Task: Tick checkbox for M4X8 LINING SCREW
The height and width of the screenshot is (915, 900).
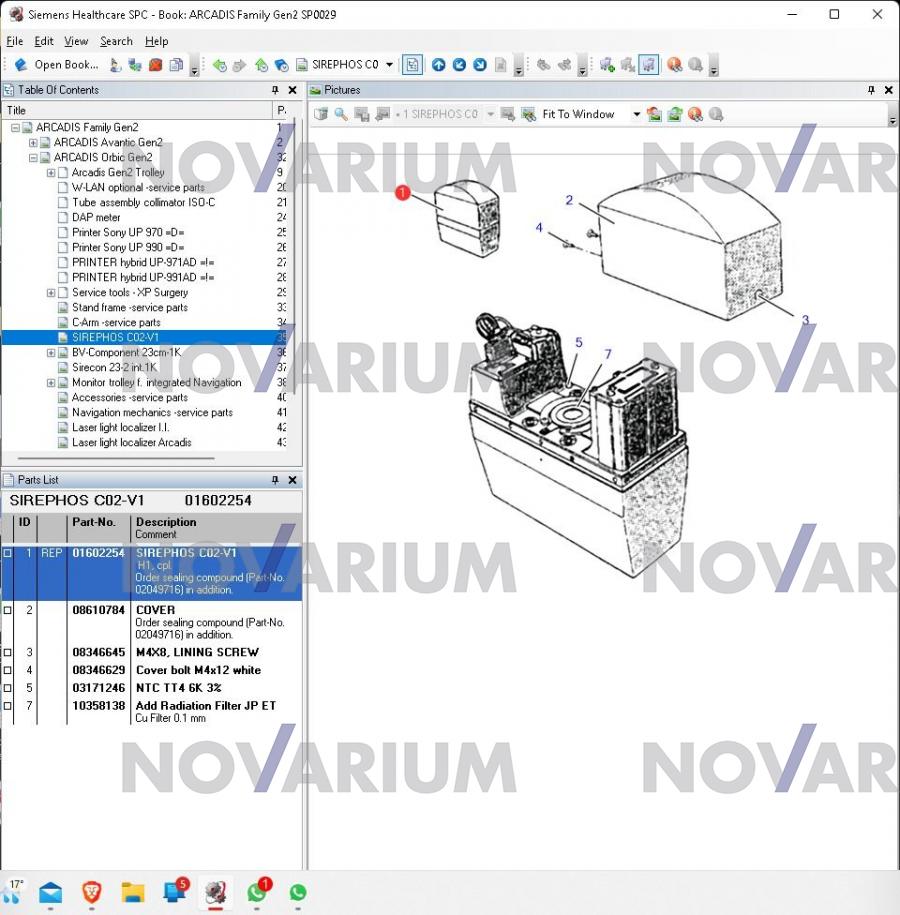Action: (8, 653)
